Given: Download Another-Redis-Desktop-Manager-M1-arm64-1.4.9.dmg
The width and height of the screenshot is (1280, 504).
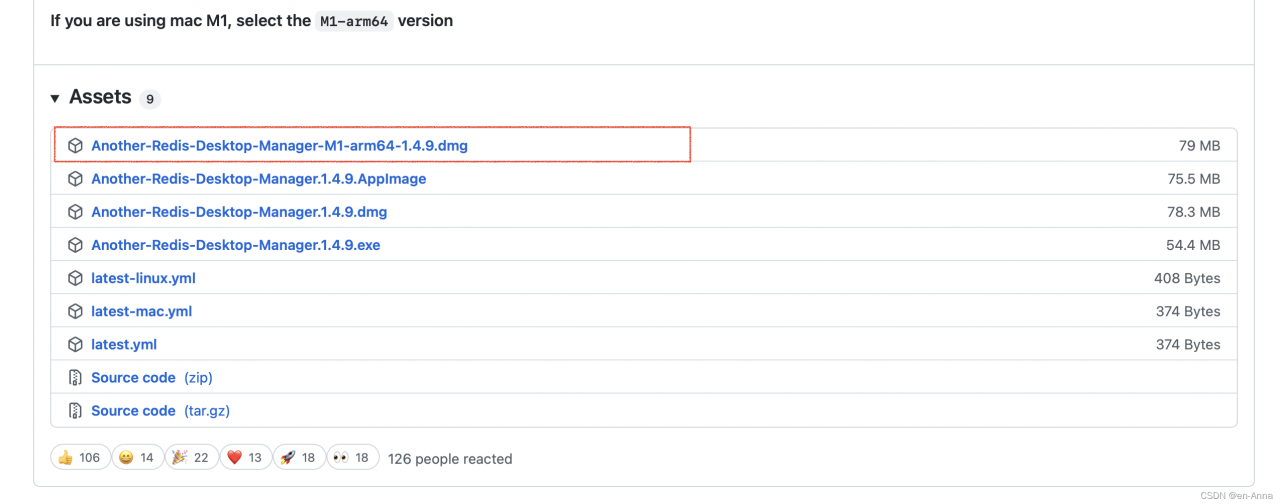Looking at the screenshot, I should (279, 146).
